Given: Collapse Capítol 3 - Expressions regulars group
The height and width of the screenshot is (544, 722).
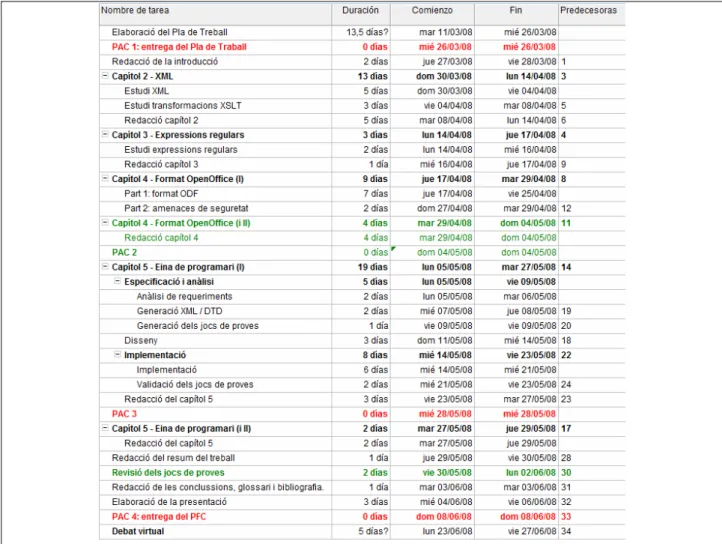Looking at the screenshot, I should (x=105, y=134).
